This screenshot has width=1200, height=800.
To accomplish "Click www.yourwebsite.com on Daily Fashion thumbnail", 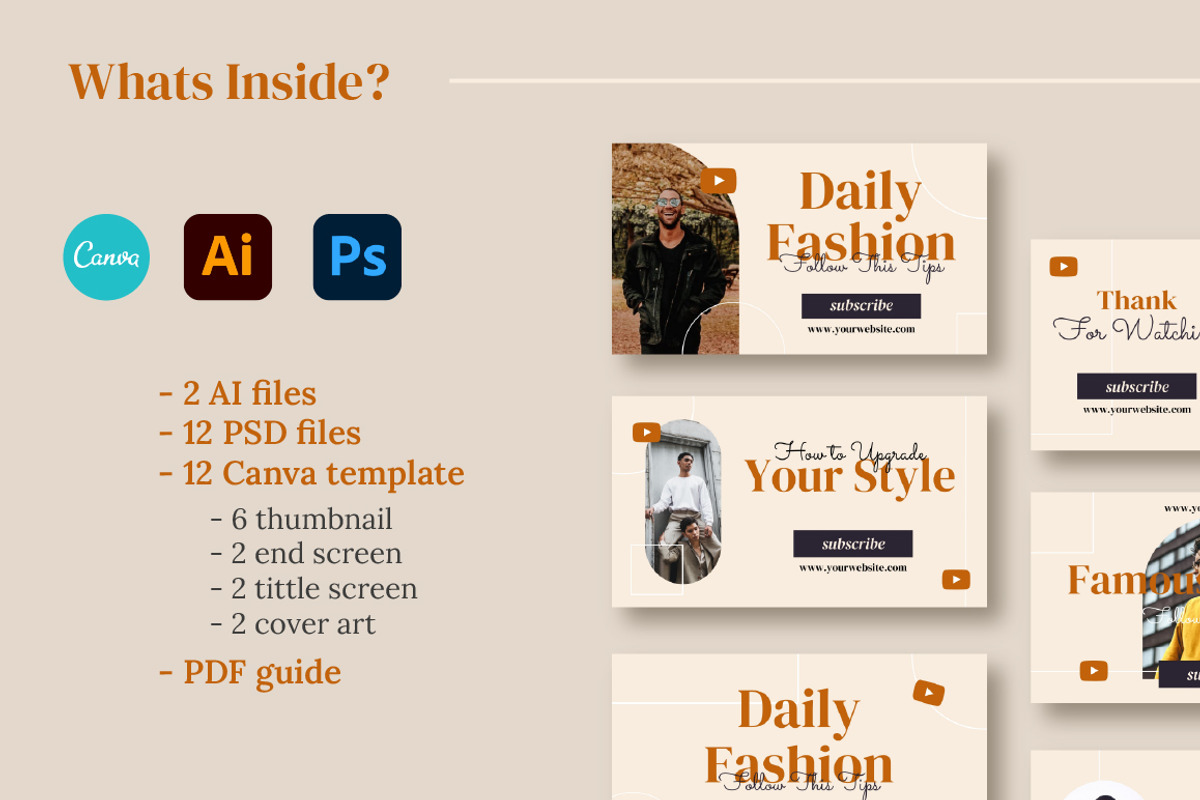I will (x=861, y=329).
